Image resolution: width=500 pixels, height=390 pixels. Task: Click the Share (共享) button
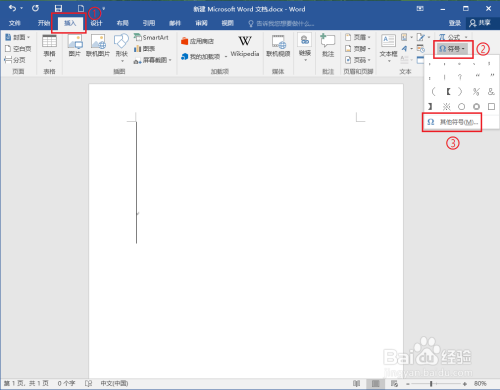pyautogui.click(x=480, y=23)
